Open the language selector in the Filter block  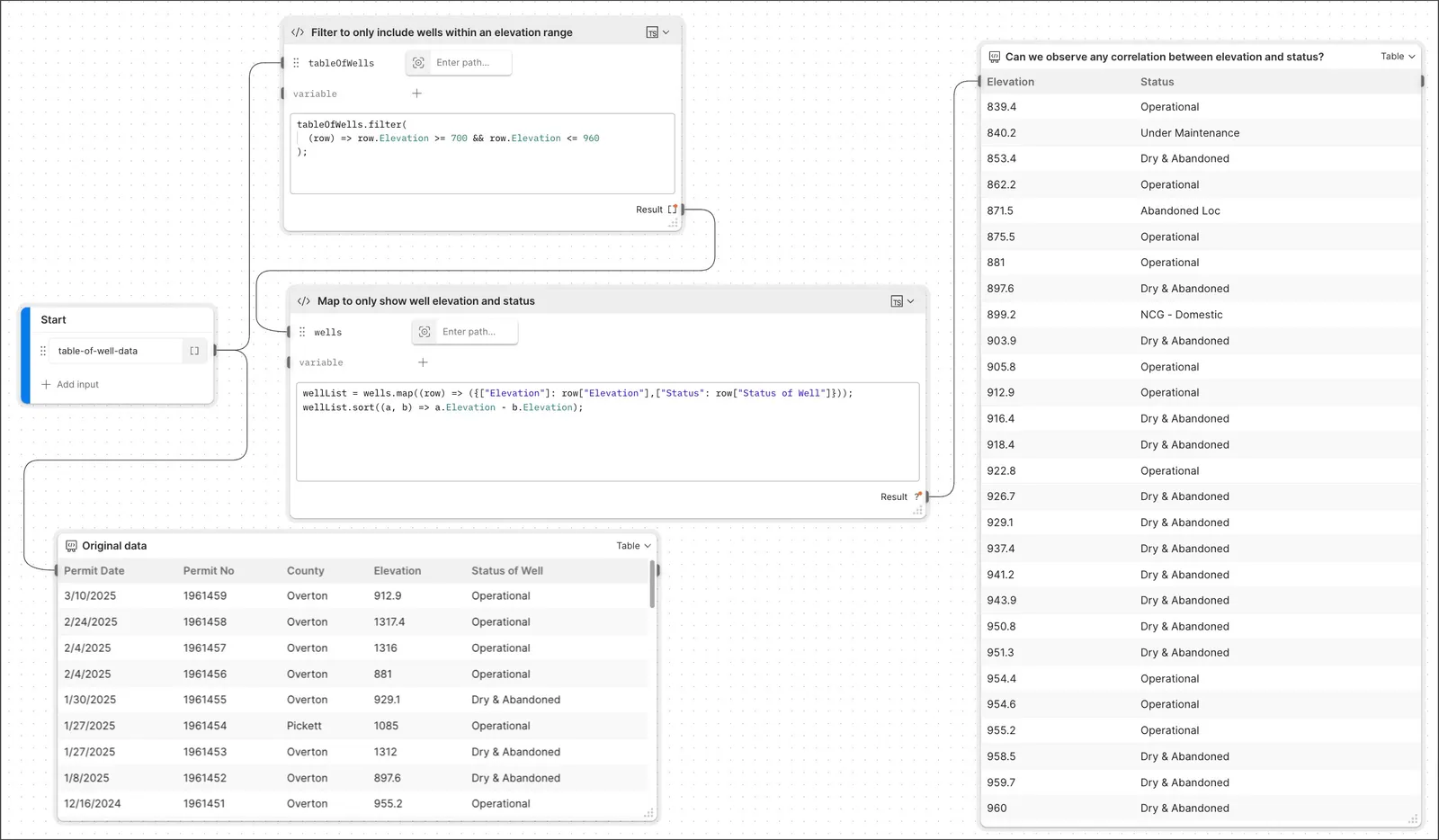(x=657, y=32)
